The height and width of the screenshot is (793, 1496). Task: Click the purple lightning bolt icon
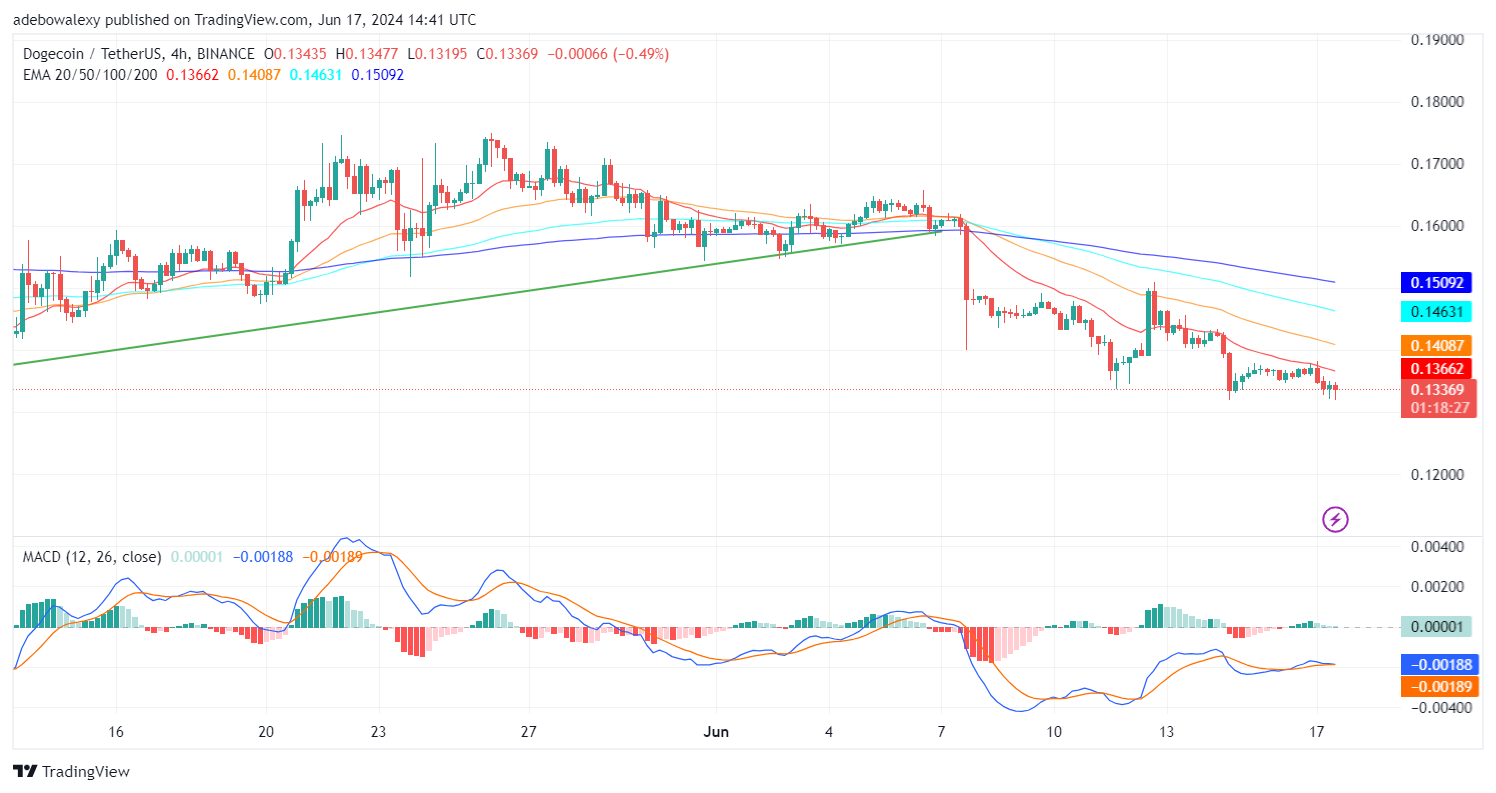point(1336,519)
